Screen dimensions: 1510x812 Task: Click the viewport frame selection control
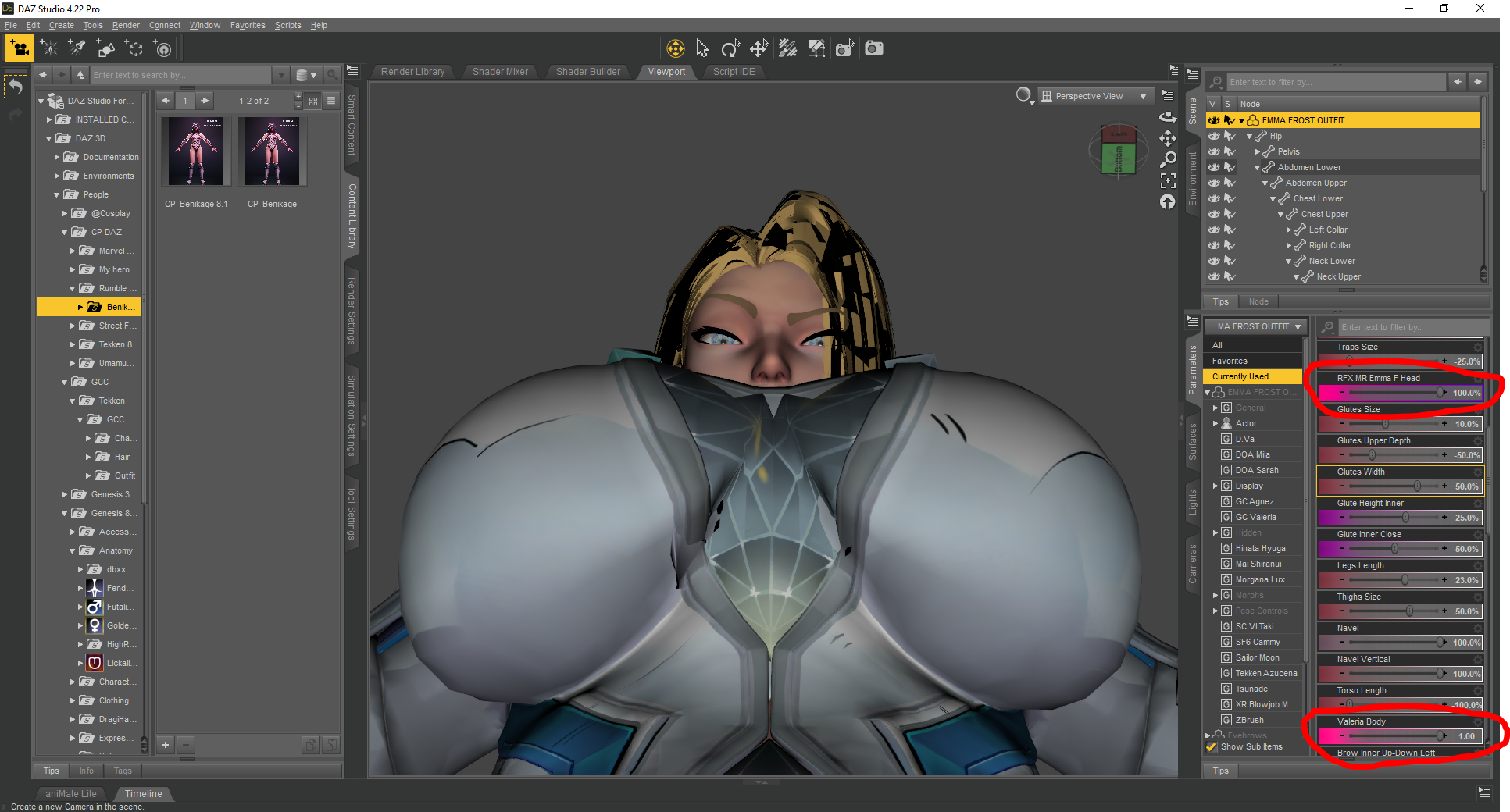1168,180
